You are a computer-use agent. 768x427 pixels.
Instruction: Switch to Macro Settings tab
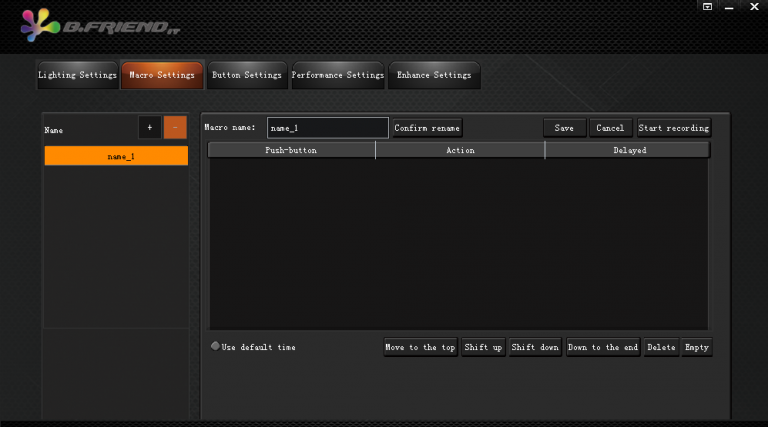tap(162, 75)
